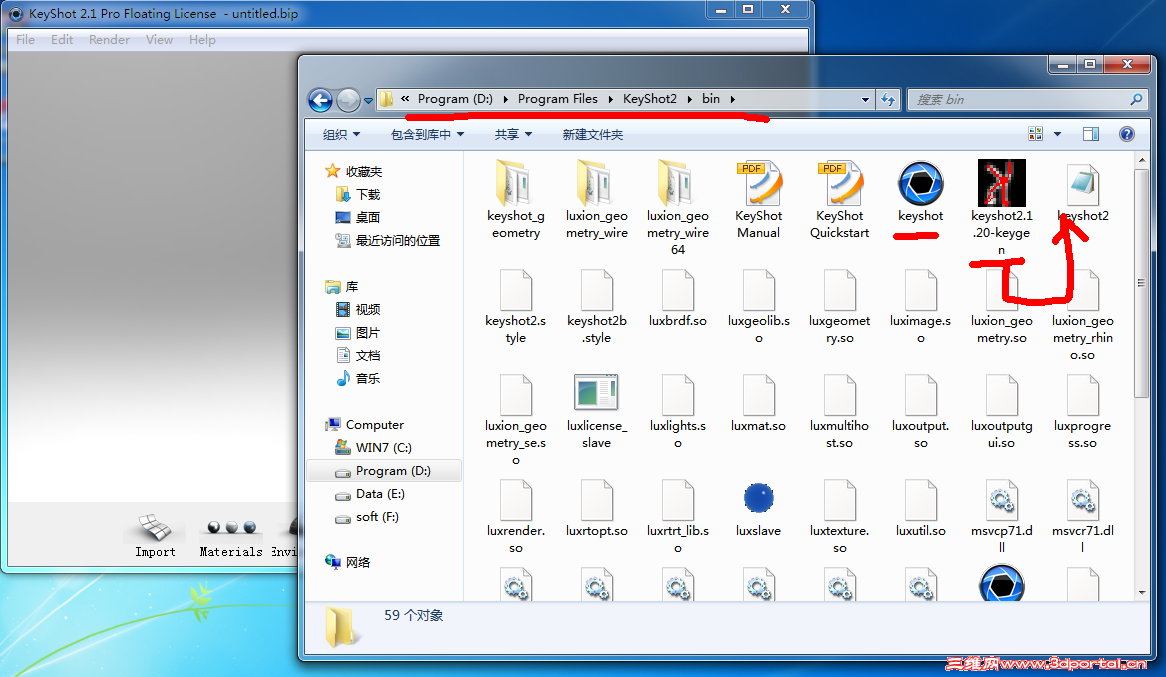1166x677 pixels.
Task: Expand the address bar history dropdown
Action: point(865,99)
